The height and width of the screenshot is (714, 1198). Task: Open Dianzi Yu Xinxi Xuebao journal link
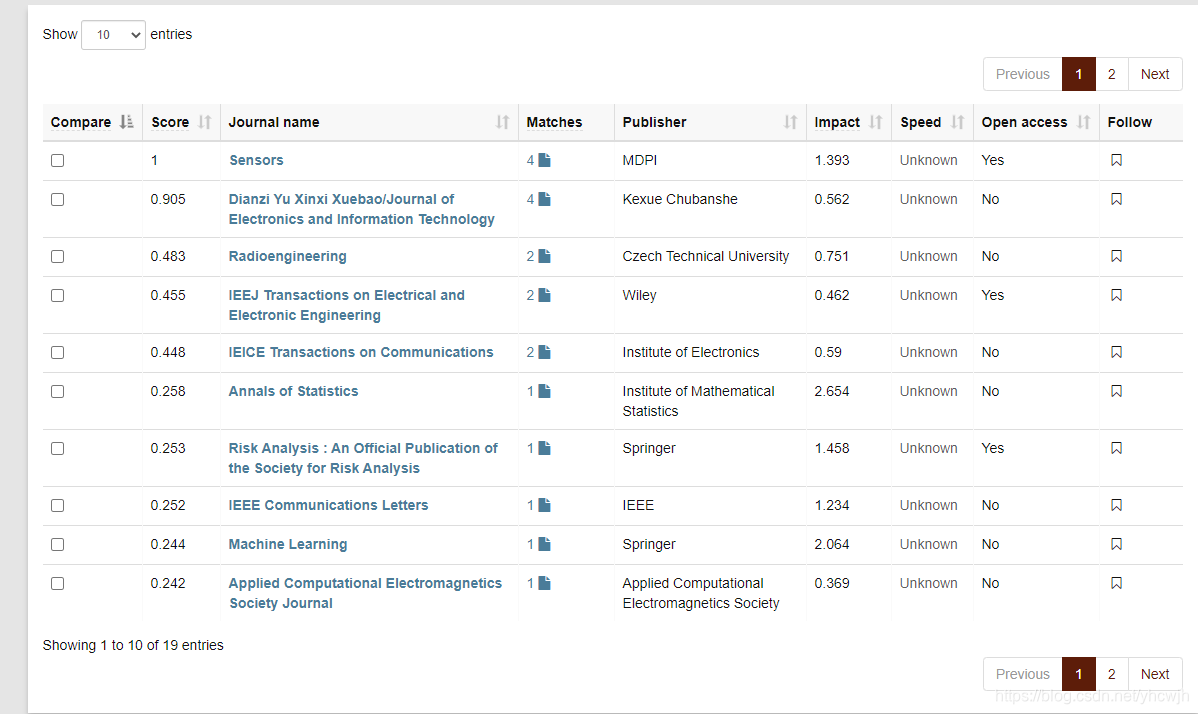tap(361, 209)
